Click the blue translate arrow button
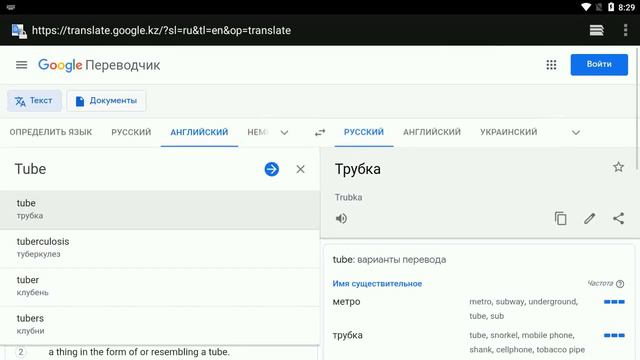Viewport: 640px width, 360px height. pos(271,169)
